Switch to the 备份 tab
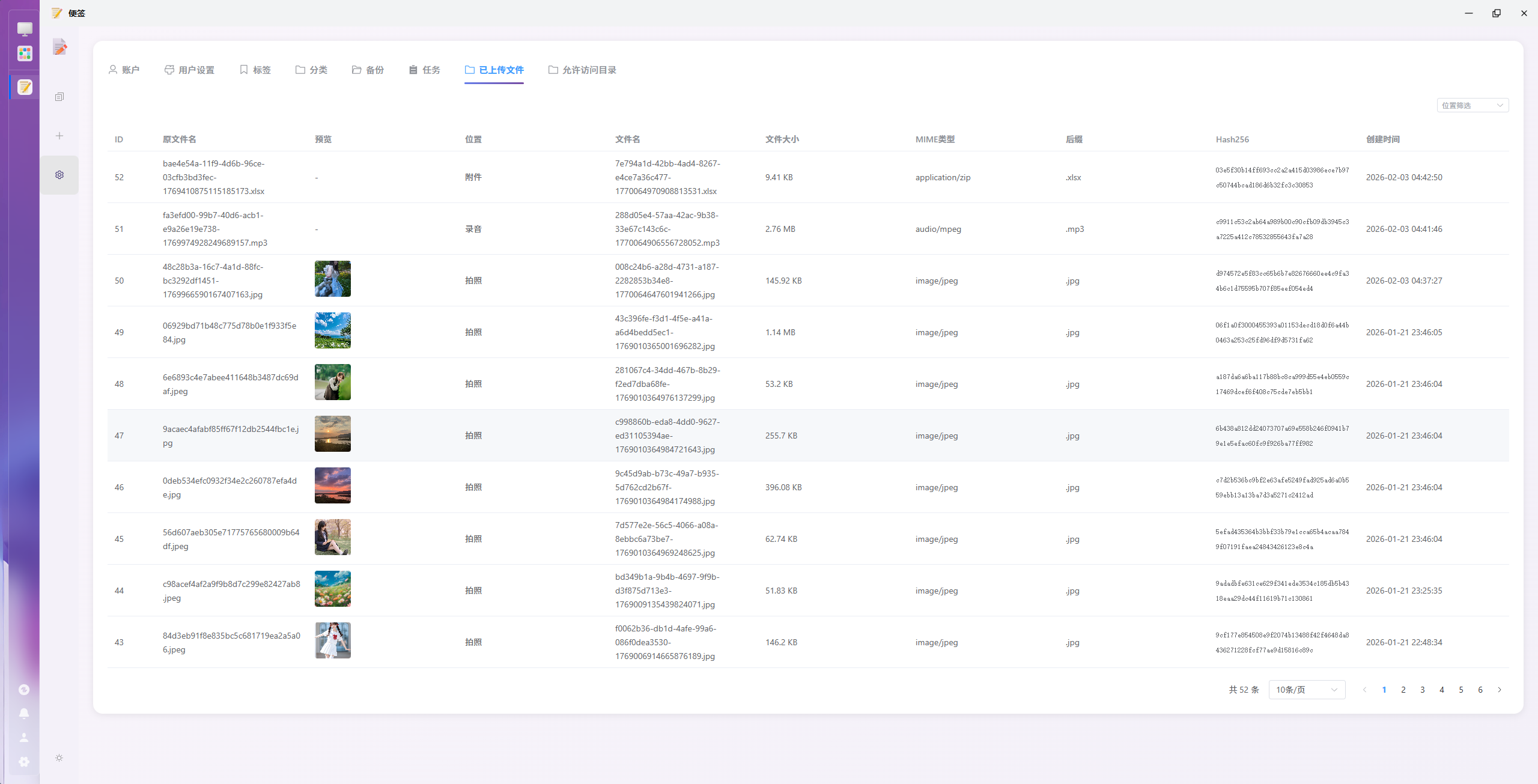The image size is (1538, 784). pos(368,70)
